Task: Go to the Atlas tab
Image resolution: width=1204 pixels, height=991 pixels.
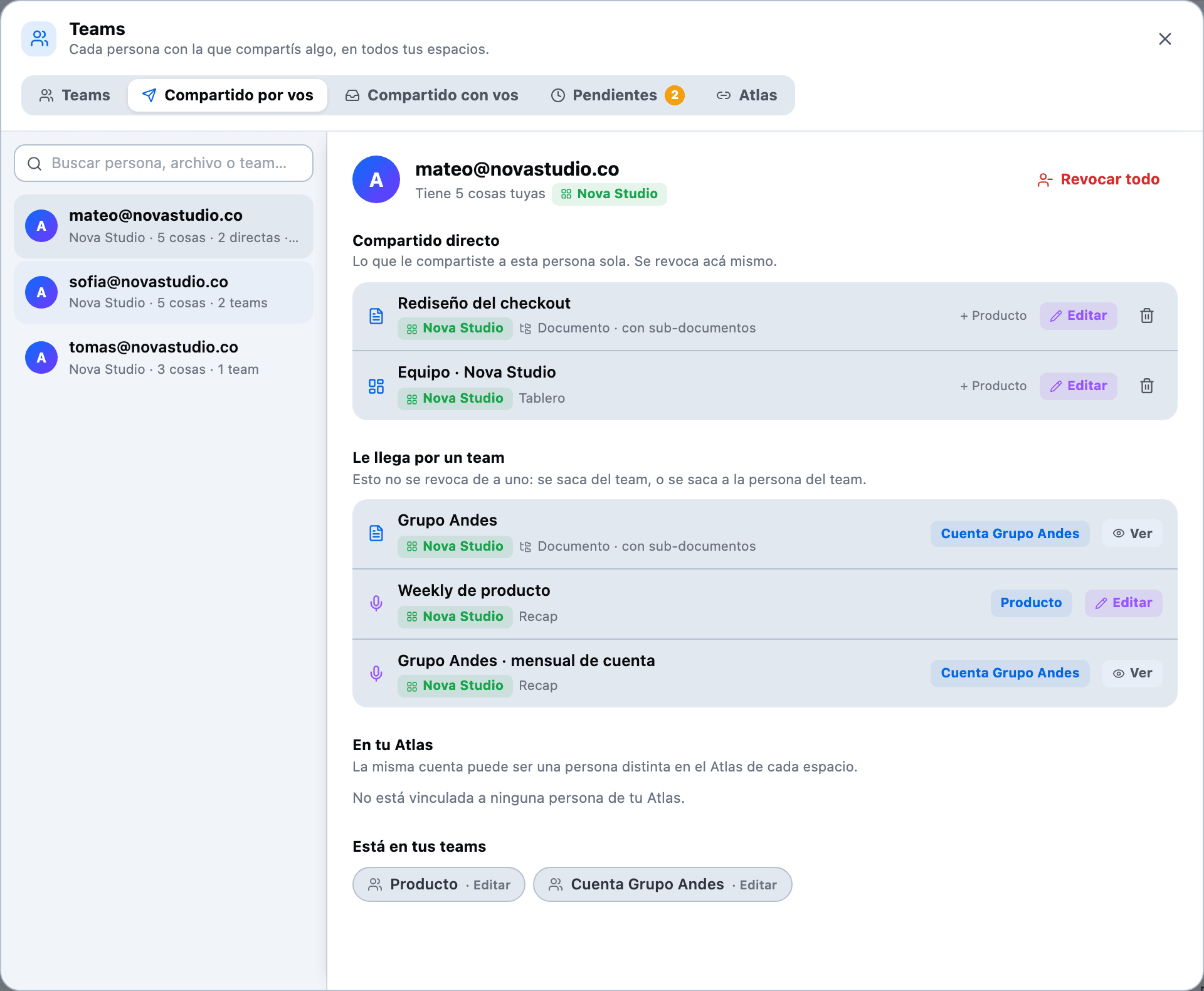Action: tap(747, 95)
